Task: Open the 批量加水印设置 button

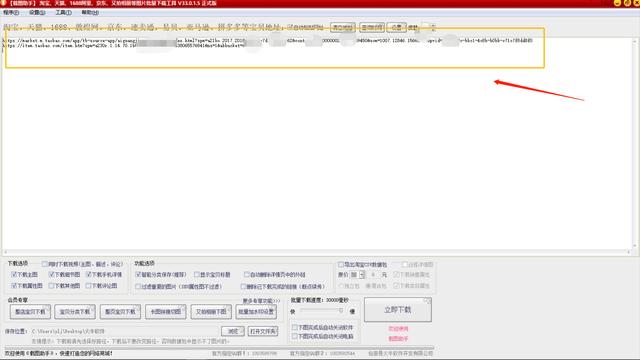Action: coord(256,312)
